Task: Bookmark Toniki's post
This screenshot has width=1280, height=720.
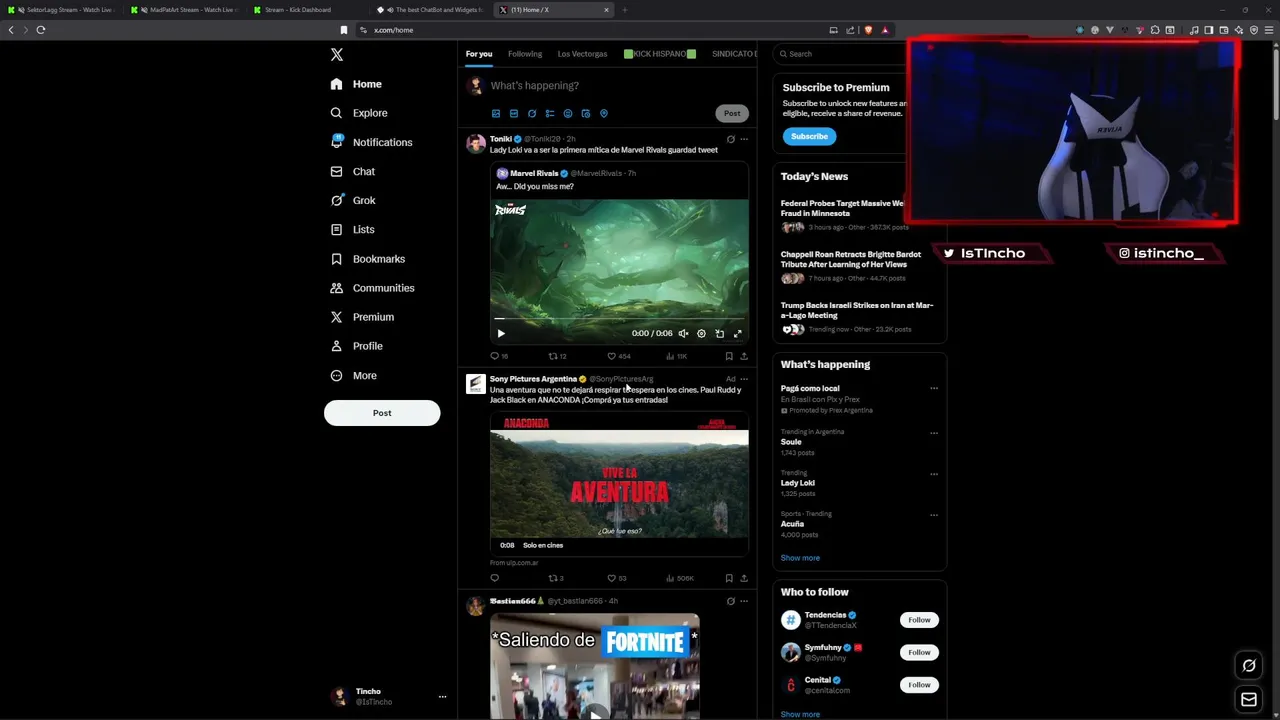Action: coord(729,356)
